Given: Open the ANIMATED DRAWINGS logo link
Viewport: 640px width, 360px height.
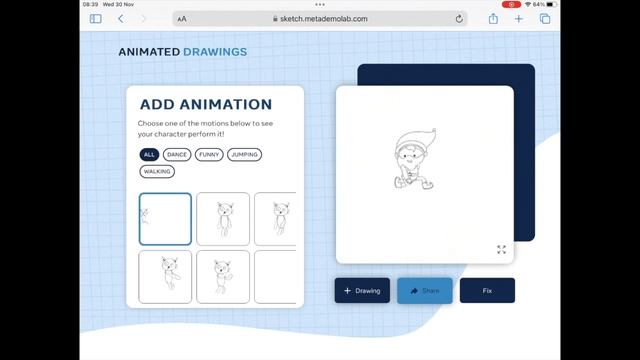Looking at the screenshot, I should (x=183, y=52).
